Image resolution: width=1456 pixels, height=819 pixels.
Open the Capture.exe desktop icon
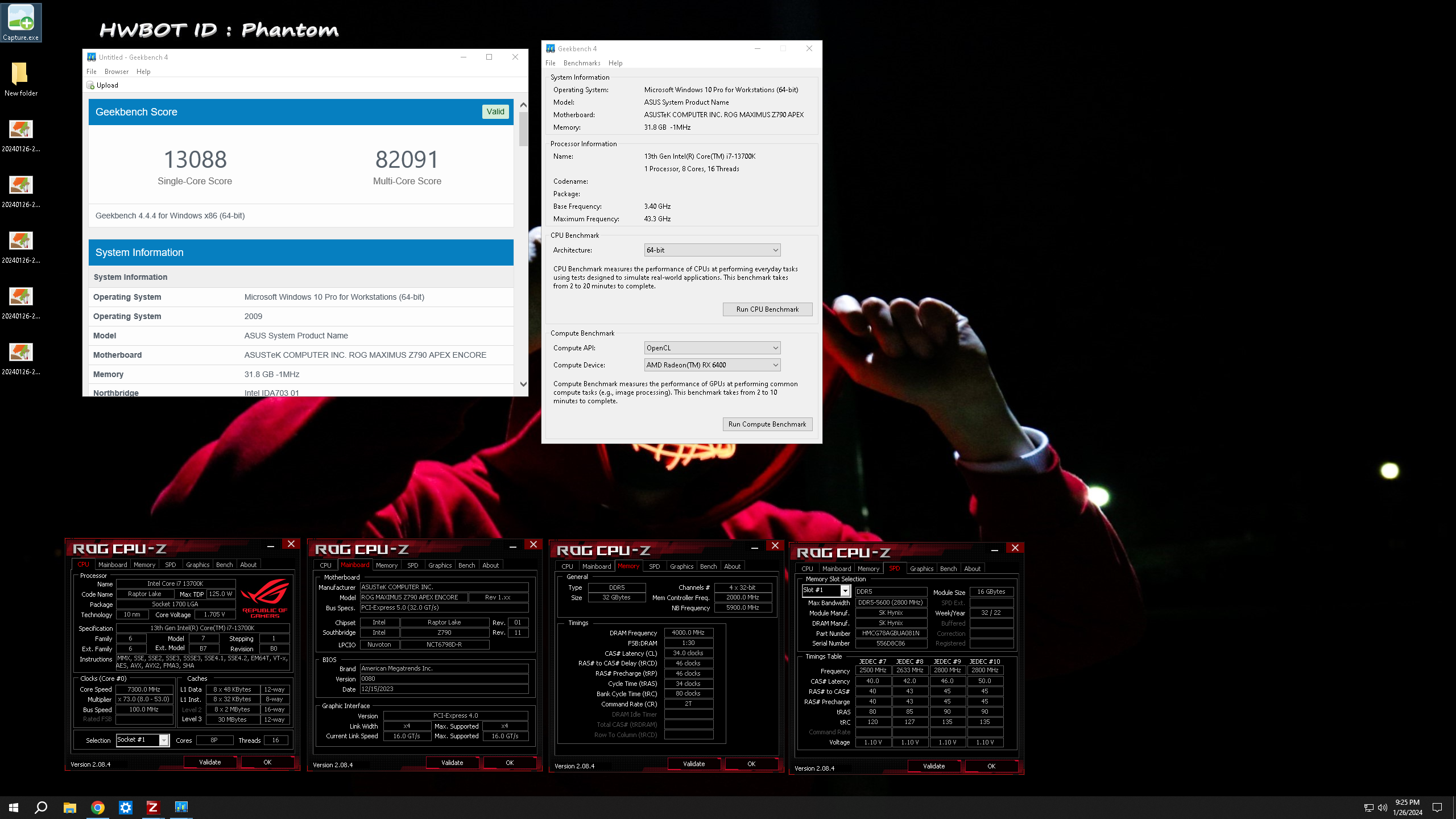coord(21,22)
